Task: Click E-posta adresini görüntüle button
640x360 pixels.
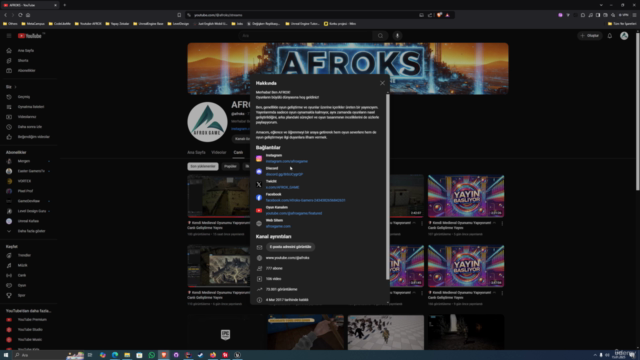Action: [x=290, y=247]
